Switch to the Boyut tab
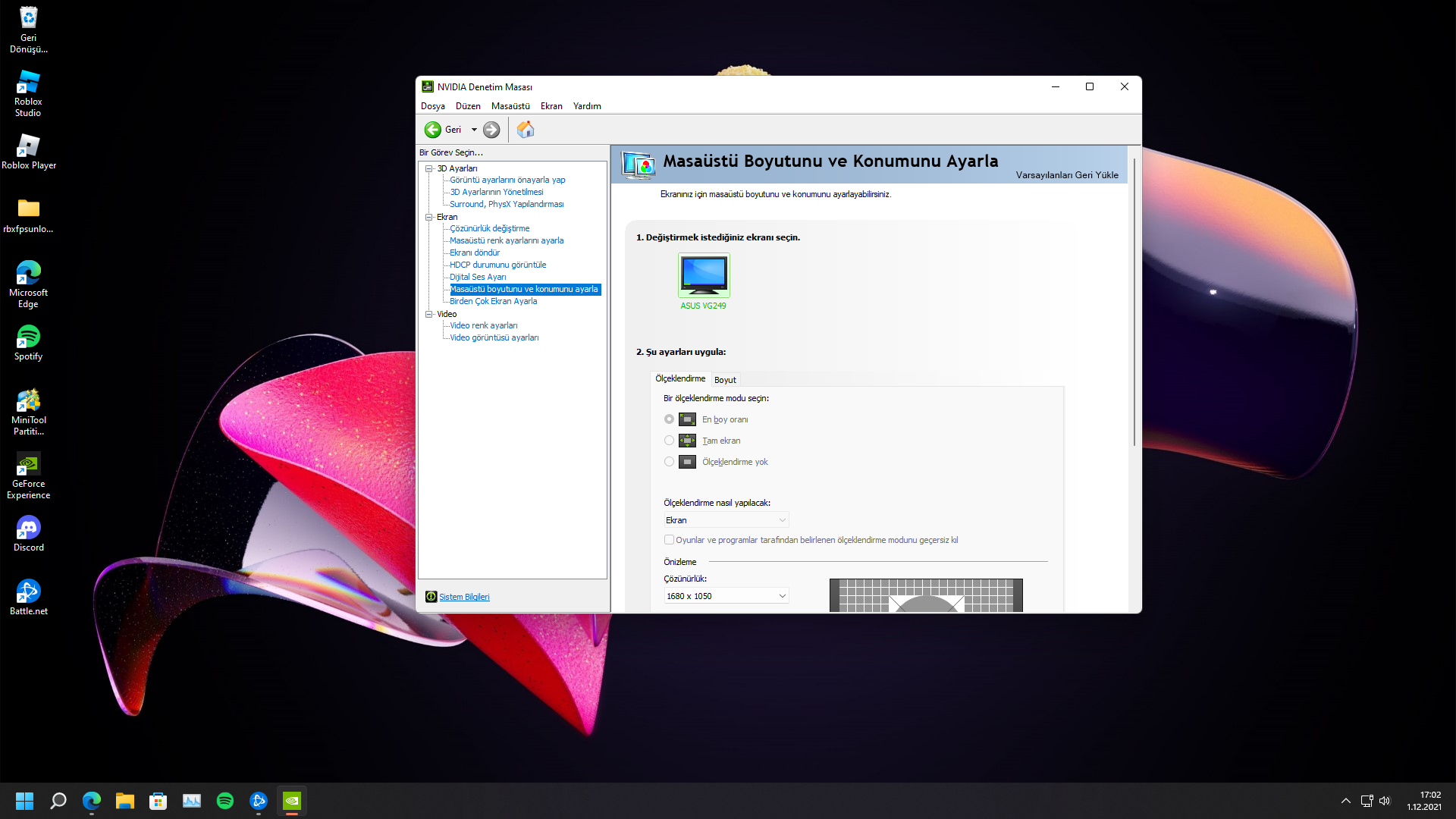The width and height of the screenshot is (1456, 819). (725, 380)
